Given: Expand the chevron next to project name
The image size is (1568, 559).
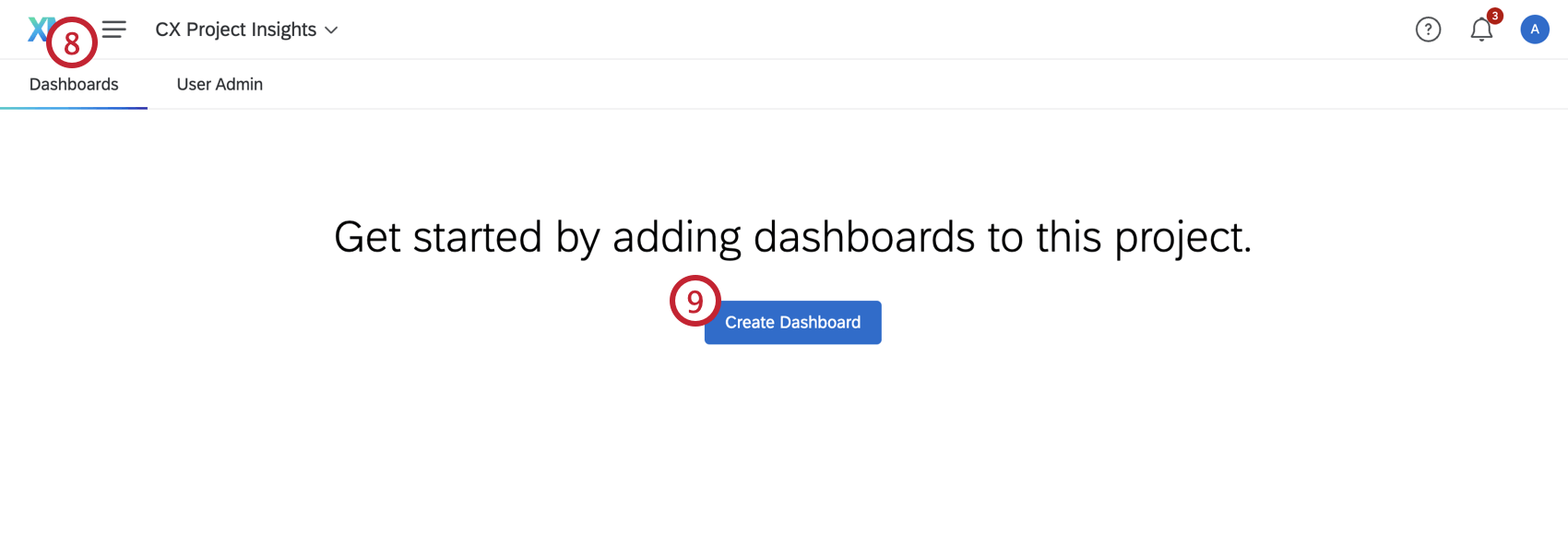Looking at the screenshot, I should (x=332, y=30).
